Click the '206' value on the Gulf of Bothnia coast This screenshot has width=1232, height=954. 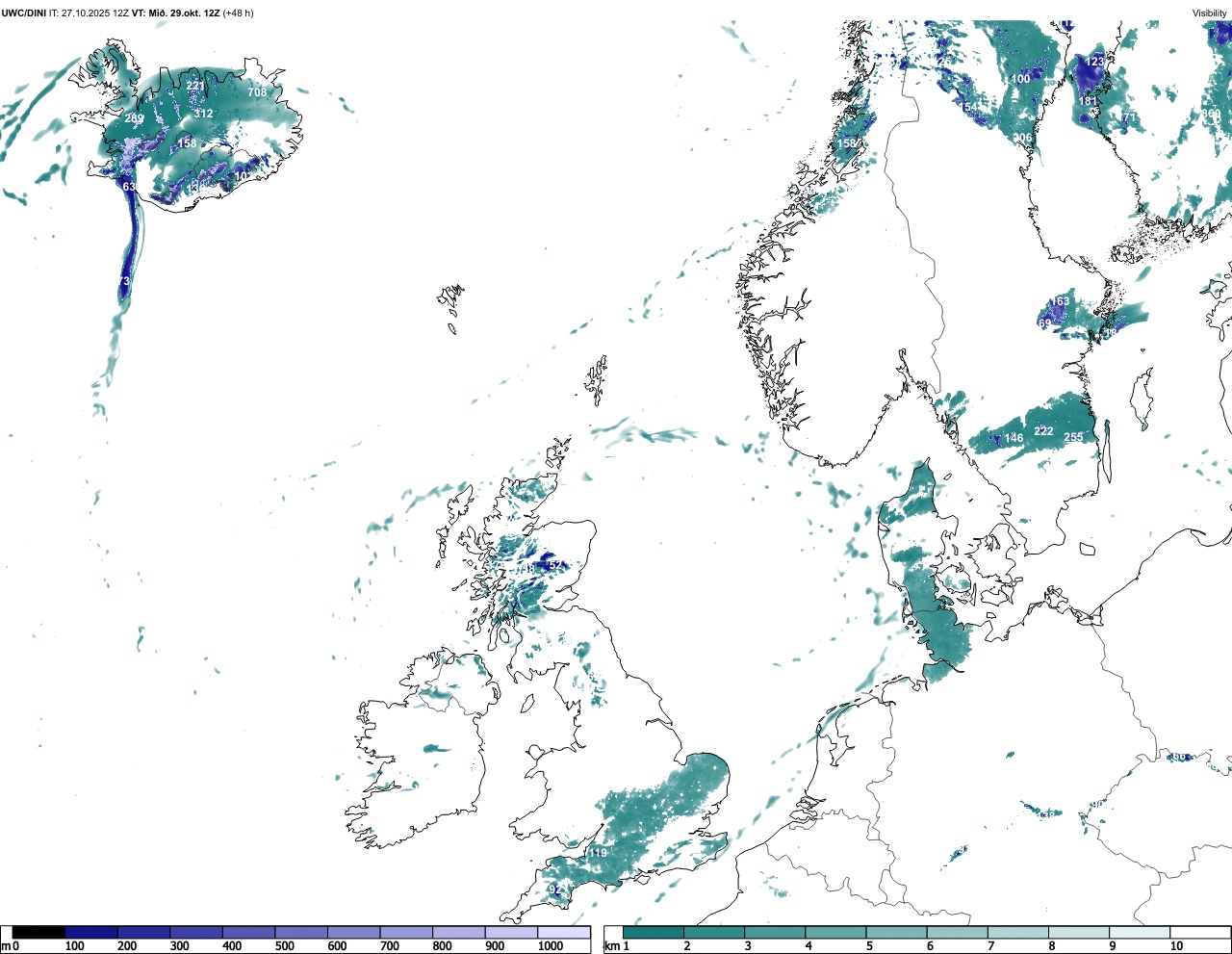(1022, 138)
